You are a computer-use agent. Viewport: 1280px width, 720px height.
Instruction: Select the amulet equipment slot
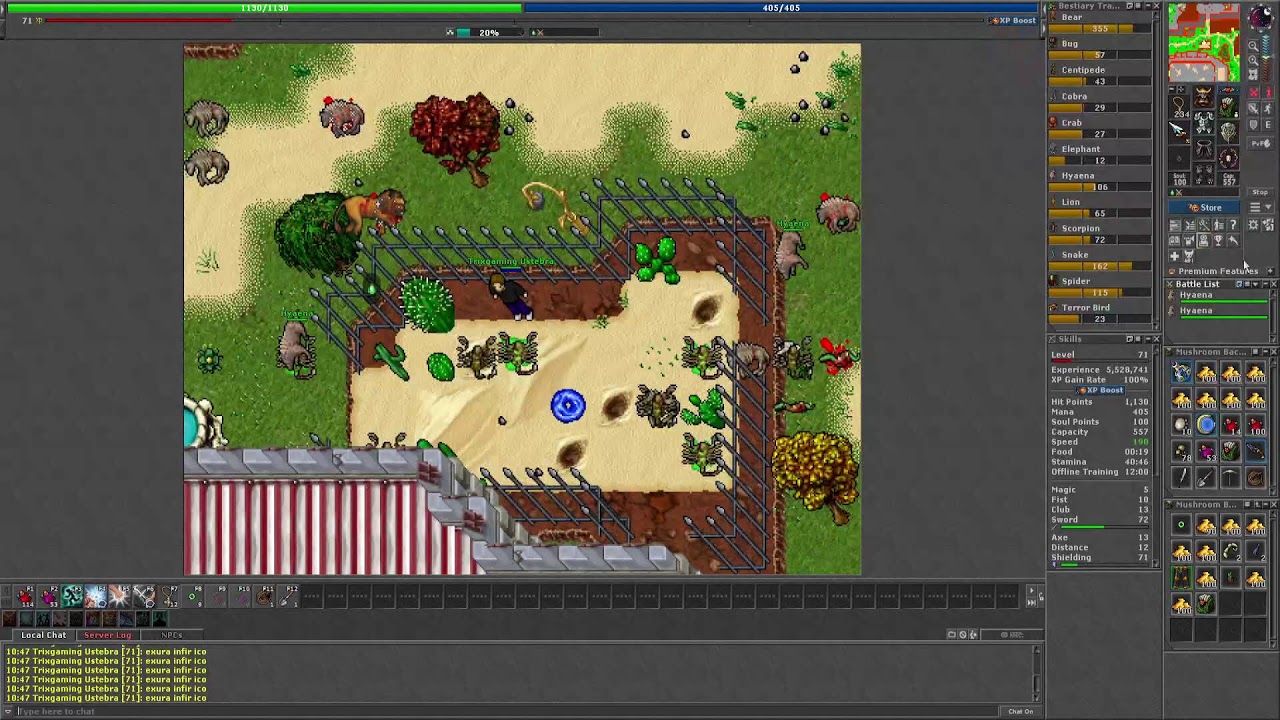click(x=1179, y=107)
